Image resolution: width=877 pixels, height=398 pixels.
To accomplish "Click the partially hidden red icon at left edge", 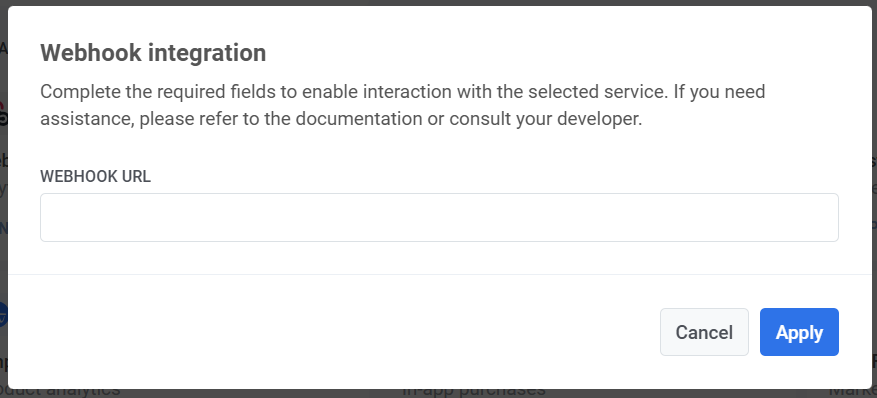I will 3,114.
